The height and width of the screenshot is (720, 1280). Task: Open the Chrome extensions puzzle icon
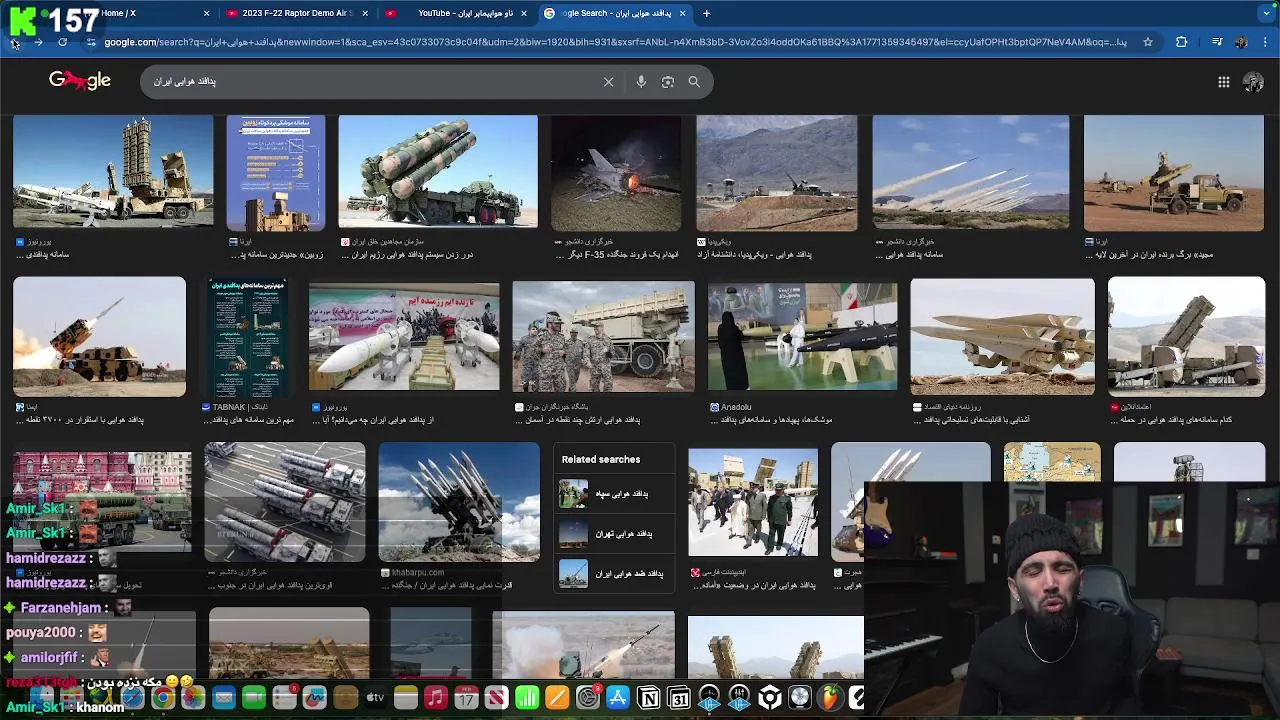[1181, 42]
